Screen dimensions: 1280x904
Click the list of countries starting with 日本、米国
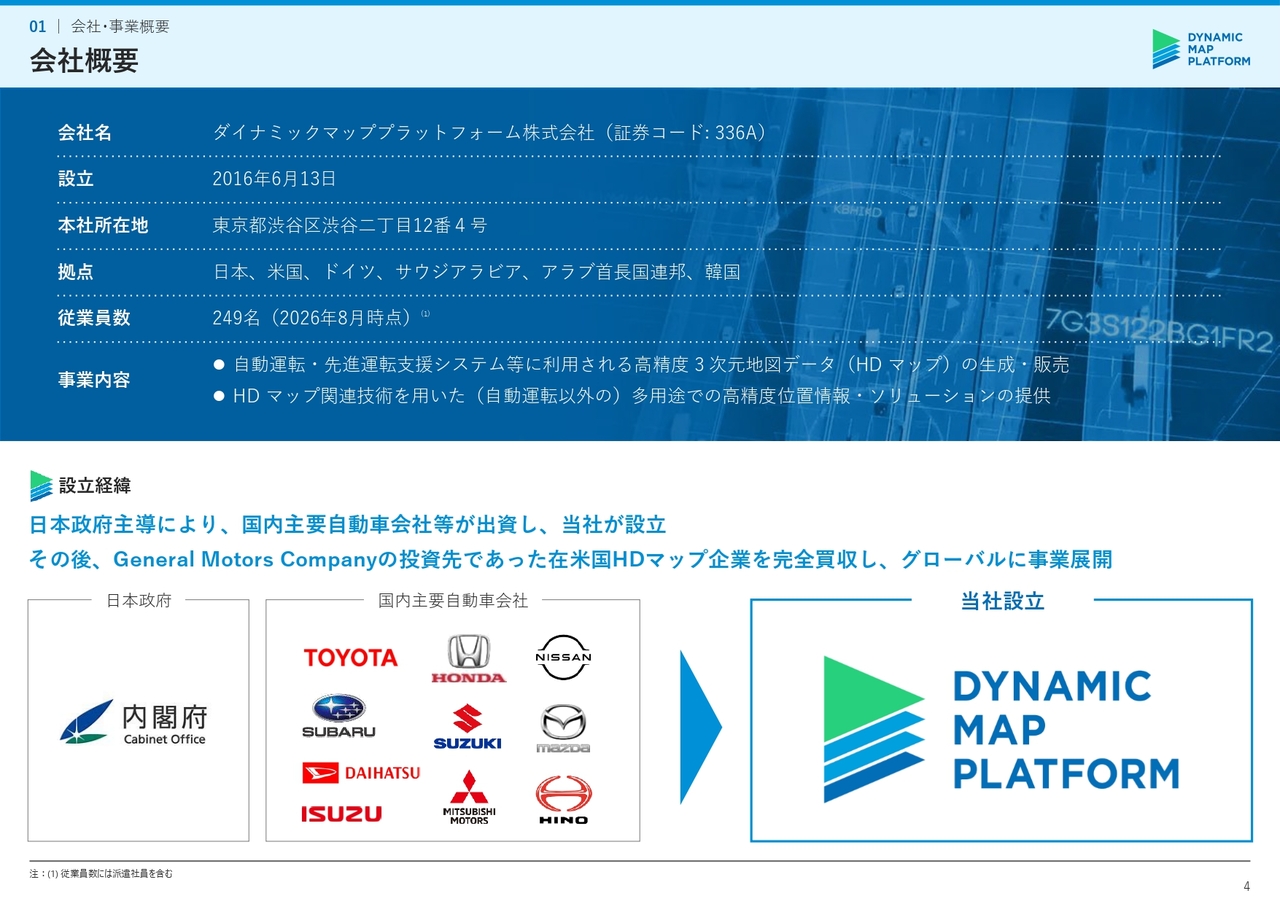477,271
